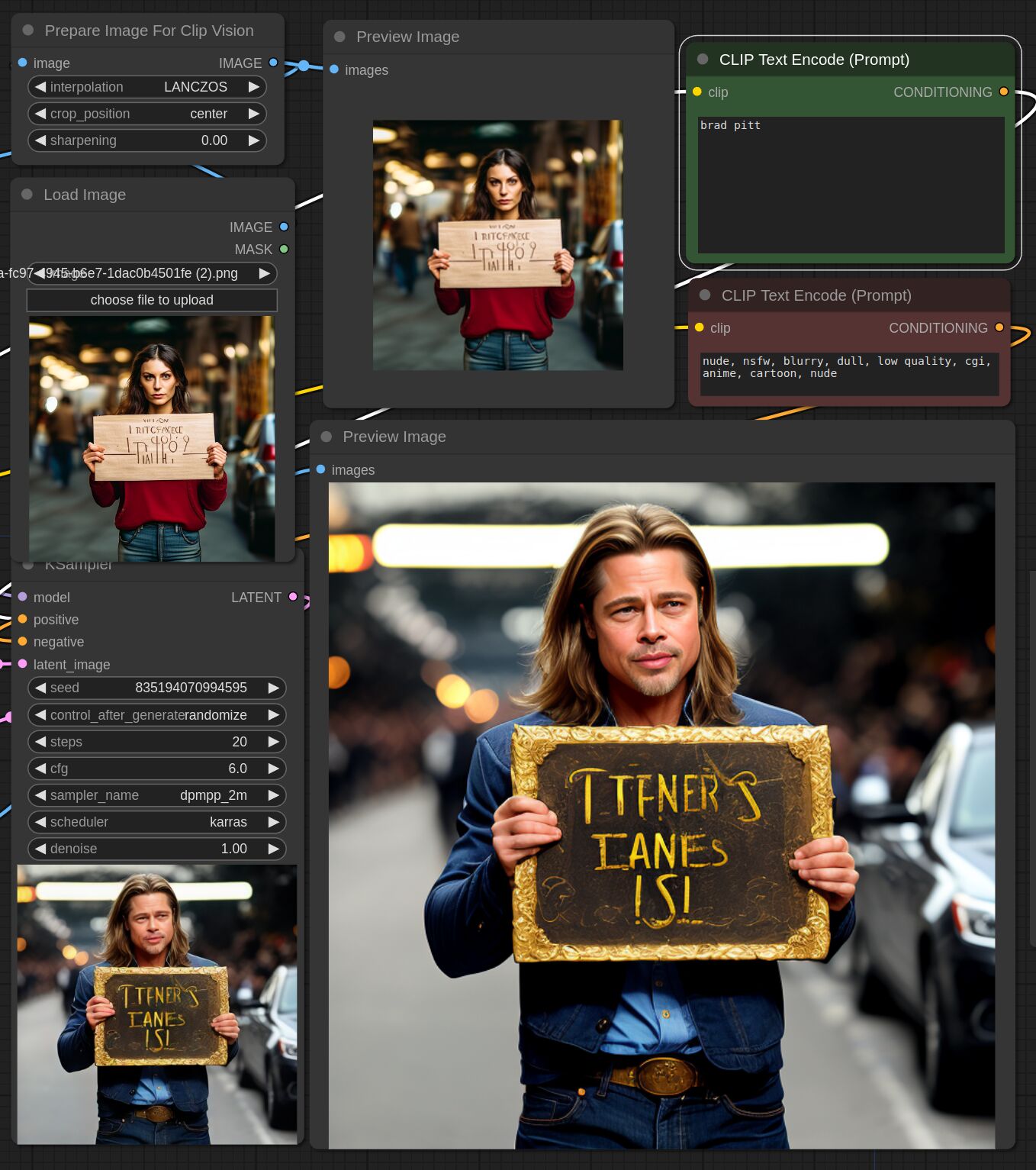Viewport: 1036px width, 1170px height.
Task: Open the scheduler karras dropdown
Action: (156, 822)
